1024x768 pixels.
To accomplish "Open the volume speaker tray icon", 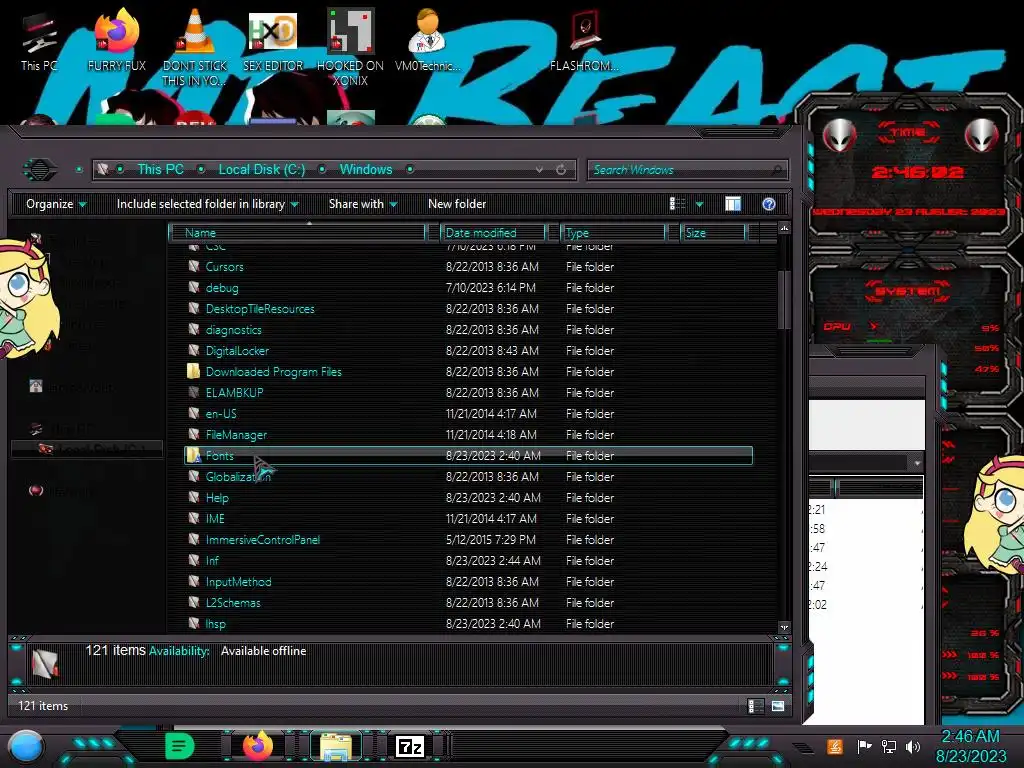I will point(913,746).
